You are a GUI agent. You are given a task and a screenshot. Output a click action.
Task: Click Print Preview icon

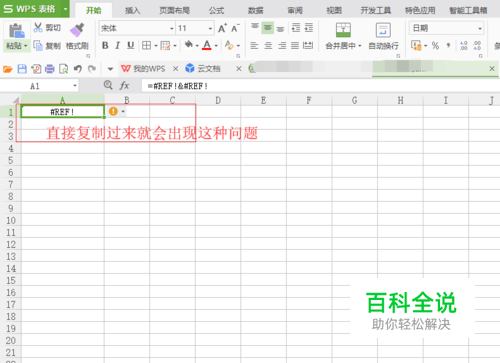pyautogui.click(x=63, y=69)
